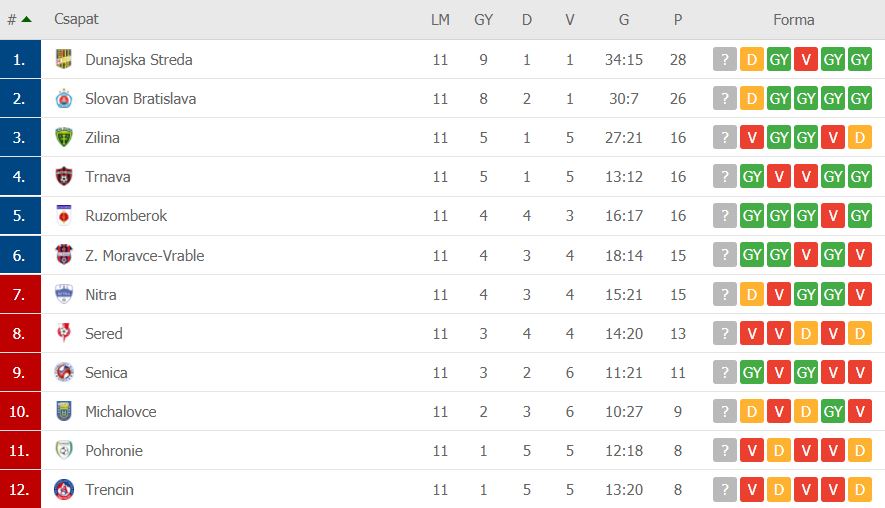Click the Slovan Bratislava club logo
The height and width of the screenshot is (508, 885).
point(64,99)
